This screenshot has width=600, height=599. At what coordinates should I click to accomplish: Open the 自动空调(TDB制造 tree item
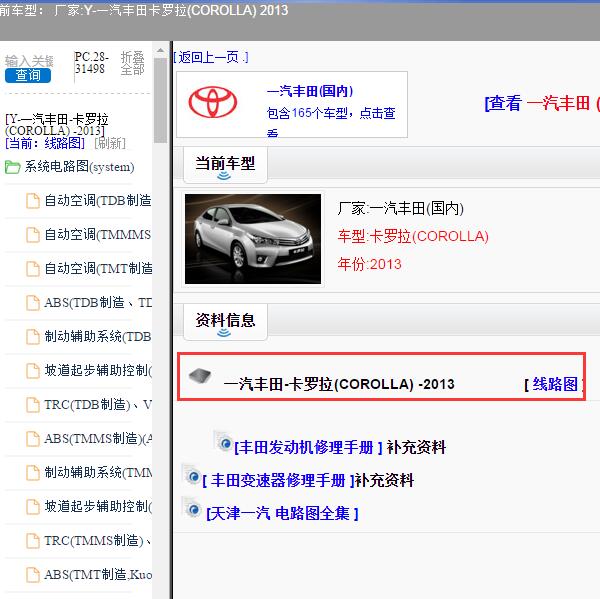pos(98,201)
